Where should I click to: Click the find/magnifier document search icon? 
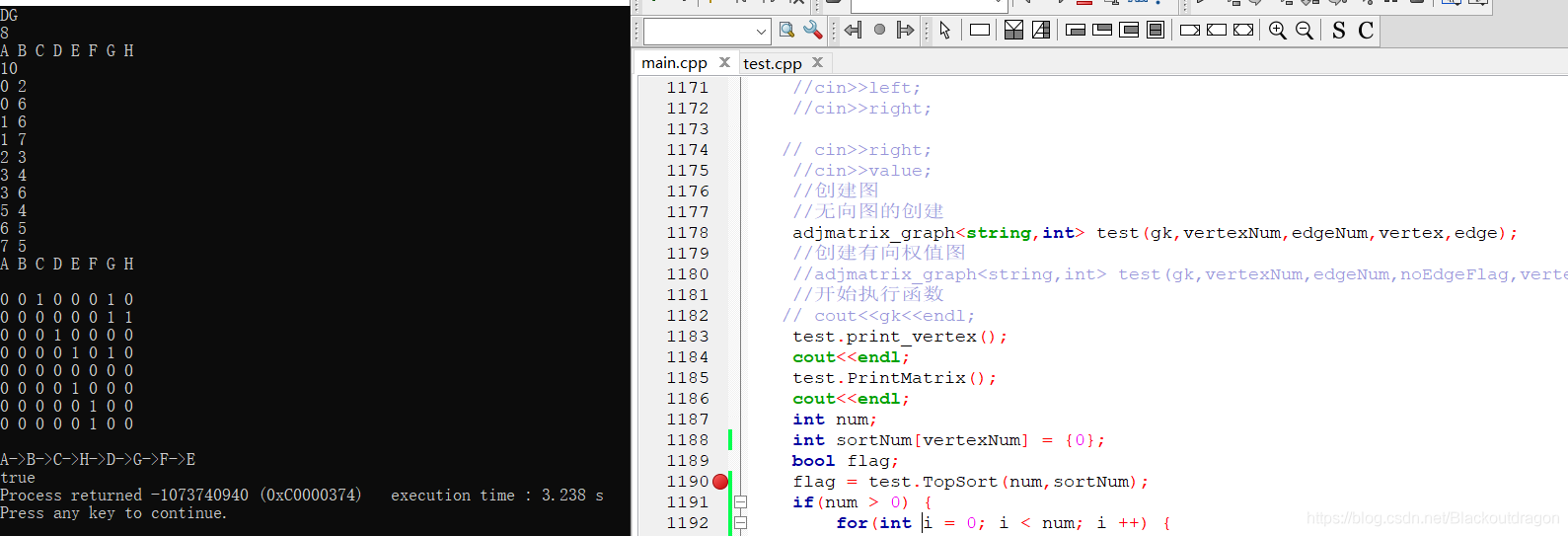[x=786, y=31]
